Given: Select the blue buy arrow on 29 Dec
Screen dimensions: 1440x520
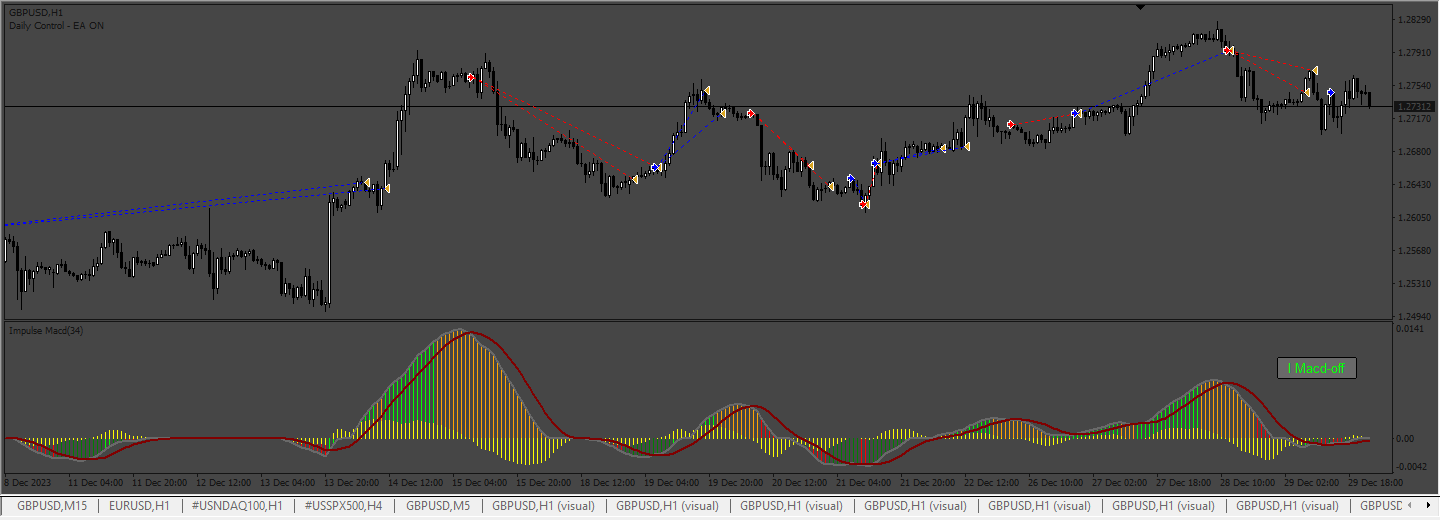Looking at the screenshot, I should [x=1330, y=92].
